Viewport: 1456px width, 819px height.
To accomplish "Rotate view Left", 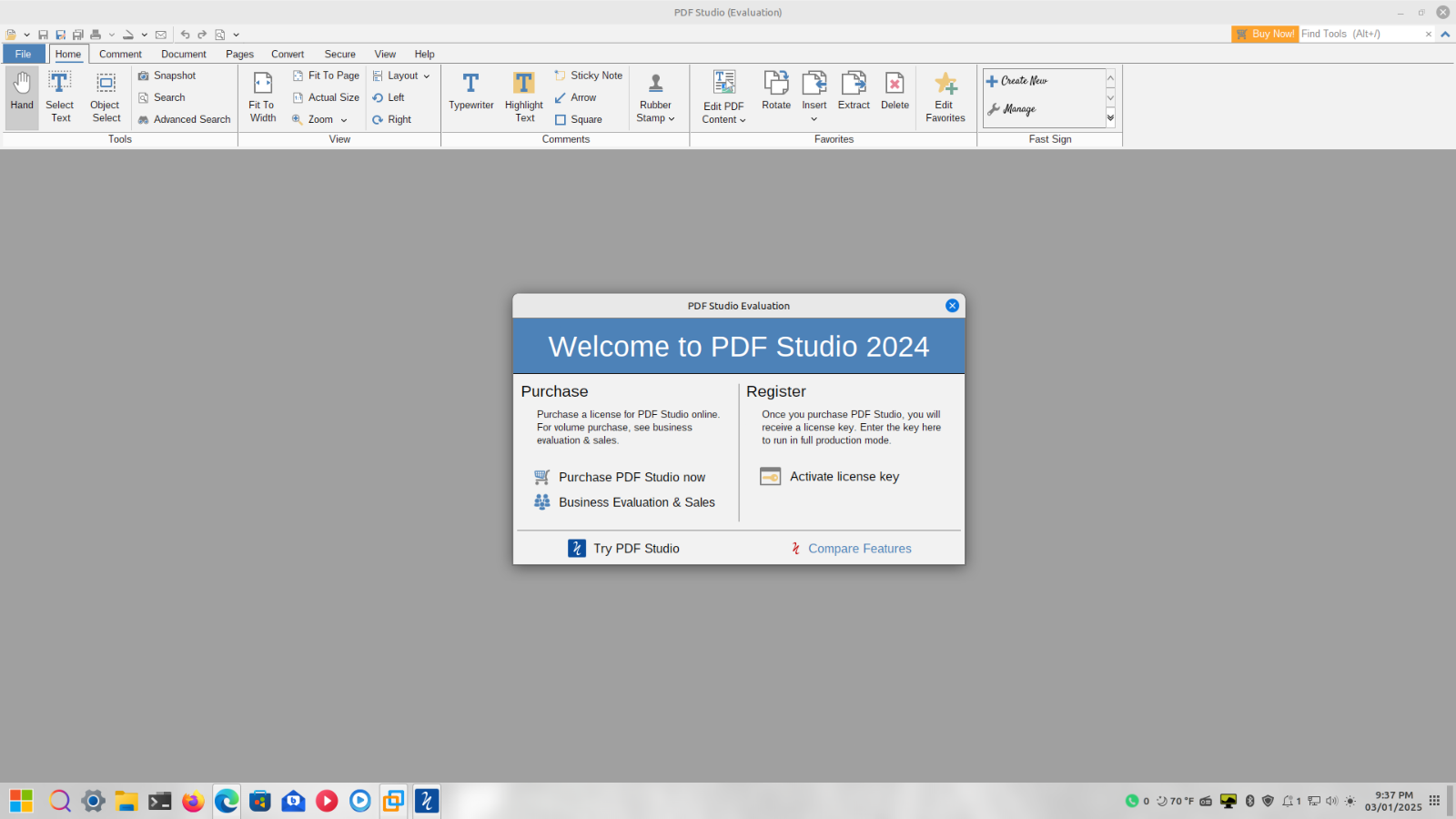I will [x=389, y=97].
